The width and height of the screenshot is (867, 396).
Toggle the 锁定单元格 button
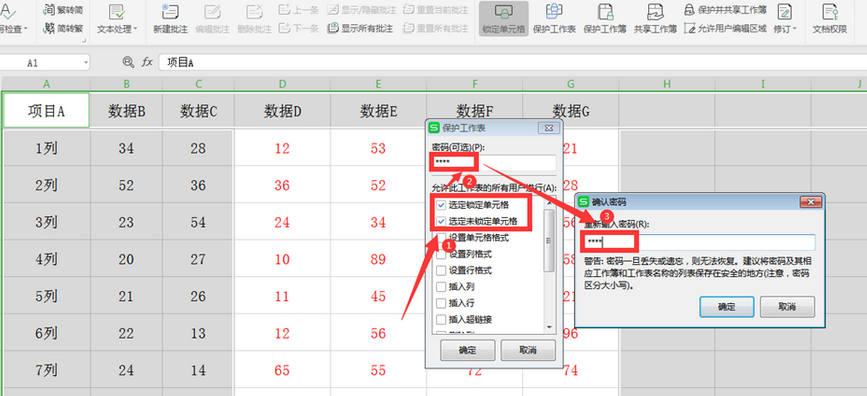(x=503, y=19)
